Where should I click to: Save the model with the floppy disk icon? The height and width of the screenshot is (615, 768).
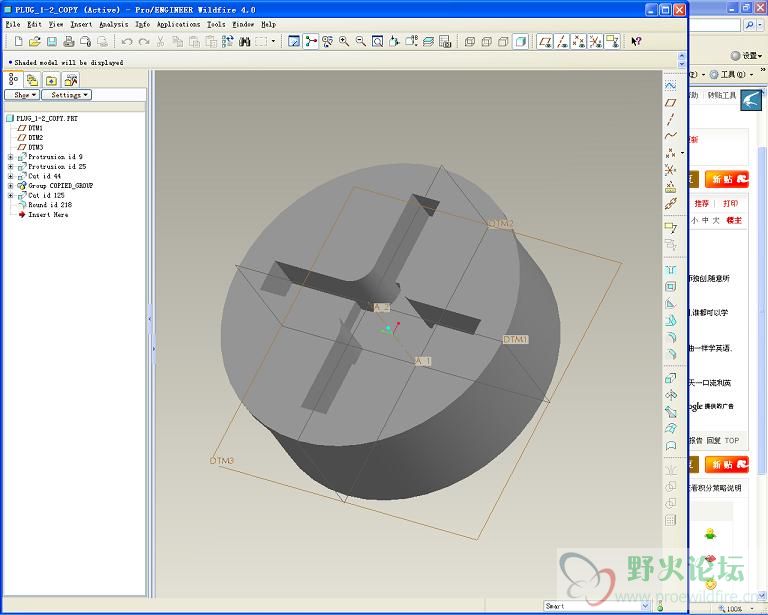coord(51,42)
